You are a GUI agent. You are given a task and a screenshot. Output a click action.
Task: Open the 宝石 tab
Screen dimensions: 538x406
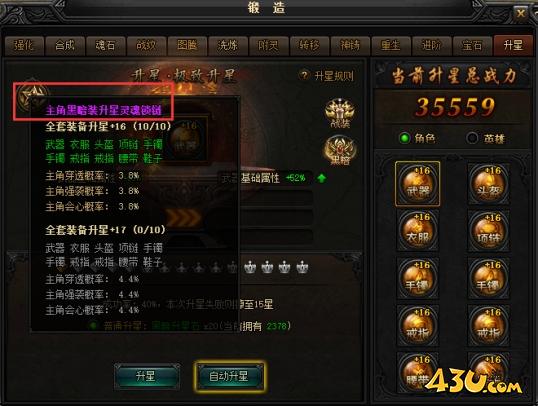pos(472,46)
